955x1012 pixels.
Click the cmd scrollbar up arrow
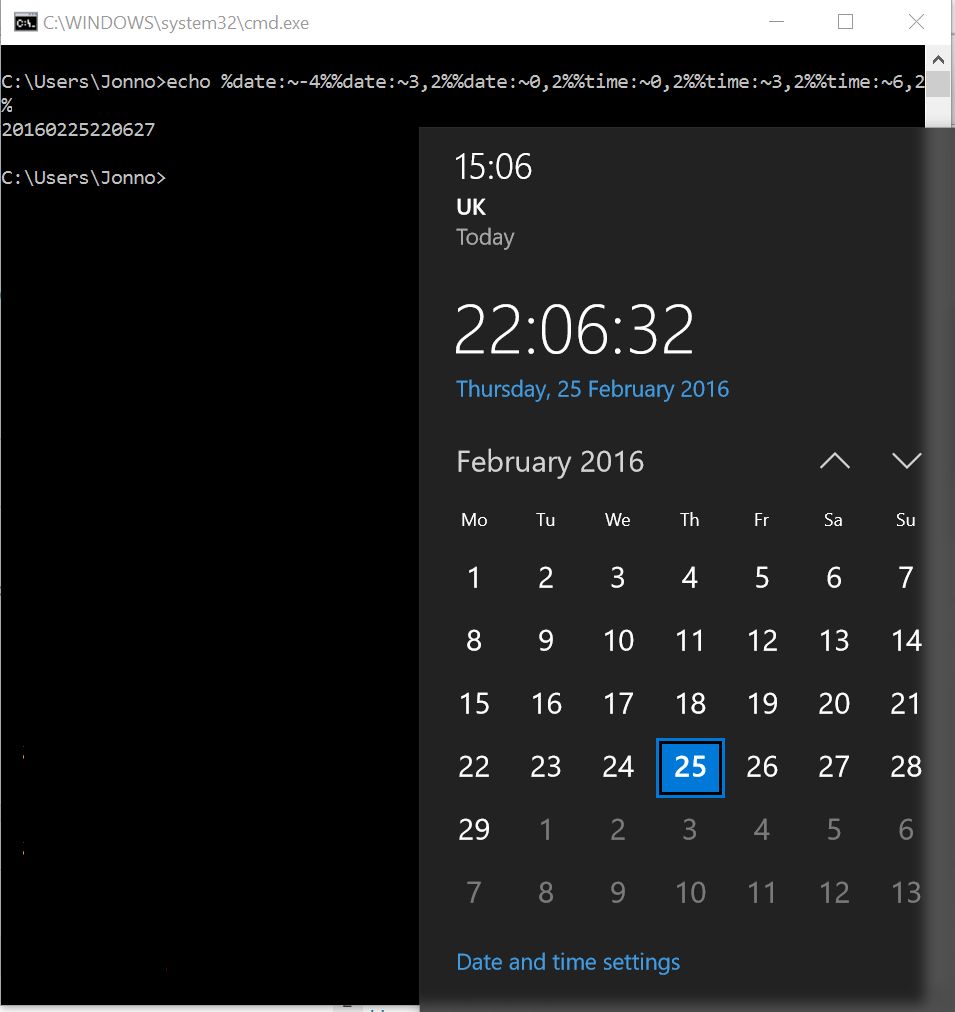pos(939,59)
